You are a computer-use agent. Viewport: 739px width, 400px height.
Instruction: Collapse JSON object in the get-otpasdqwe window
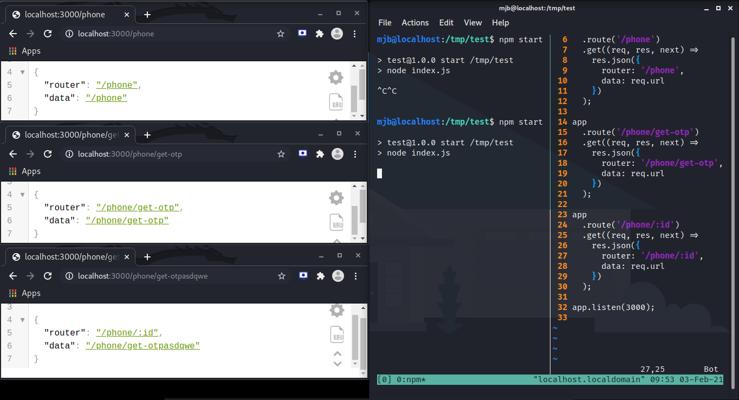pyautogui.click(x=23, y=320)
